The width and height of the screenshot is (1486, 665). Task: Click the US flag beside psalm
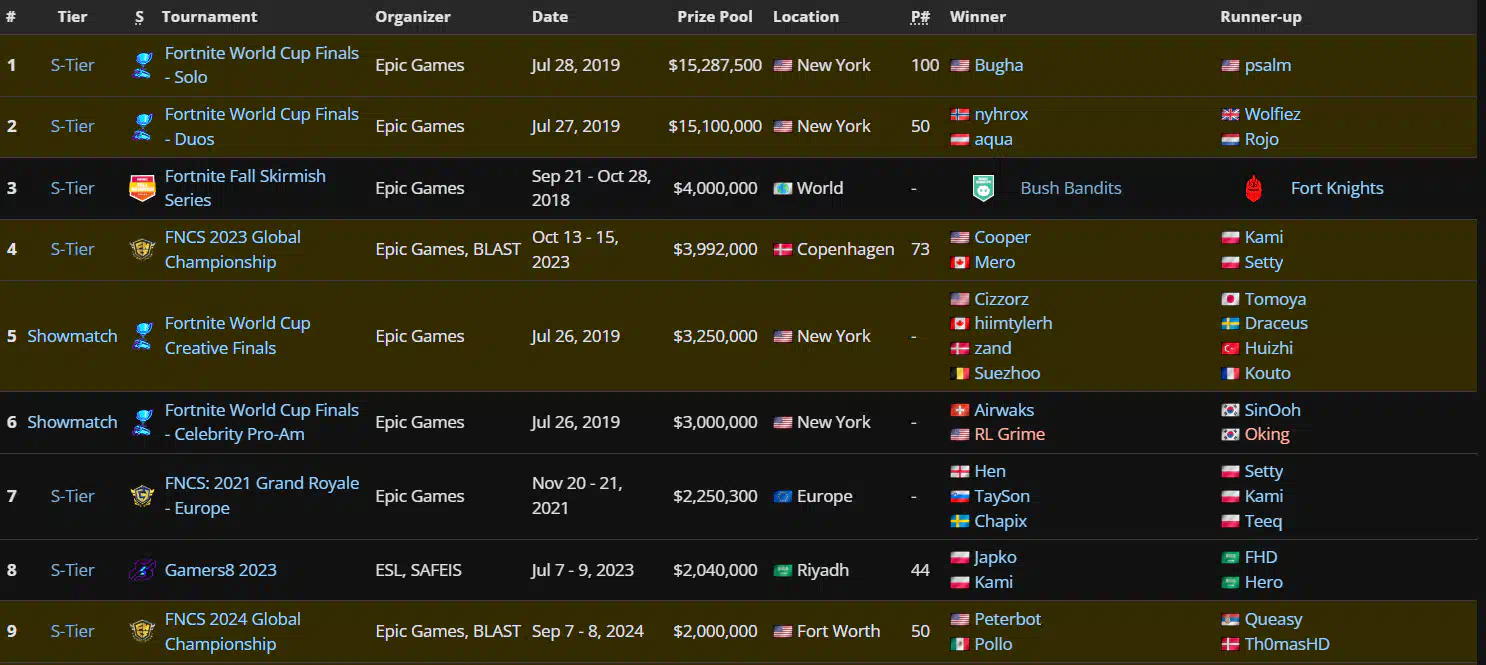click(1230, 66)
